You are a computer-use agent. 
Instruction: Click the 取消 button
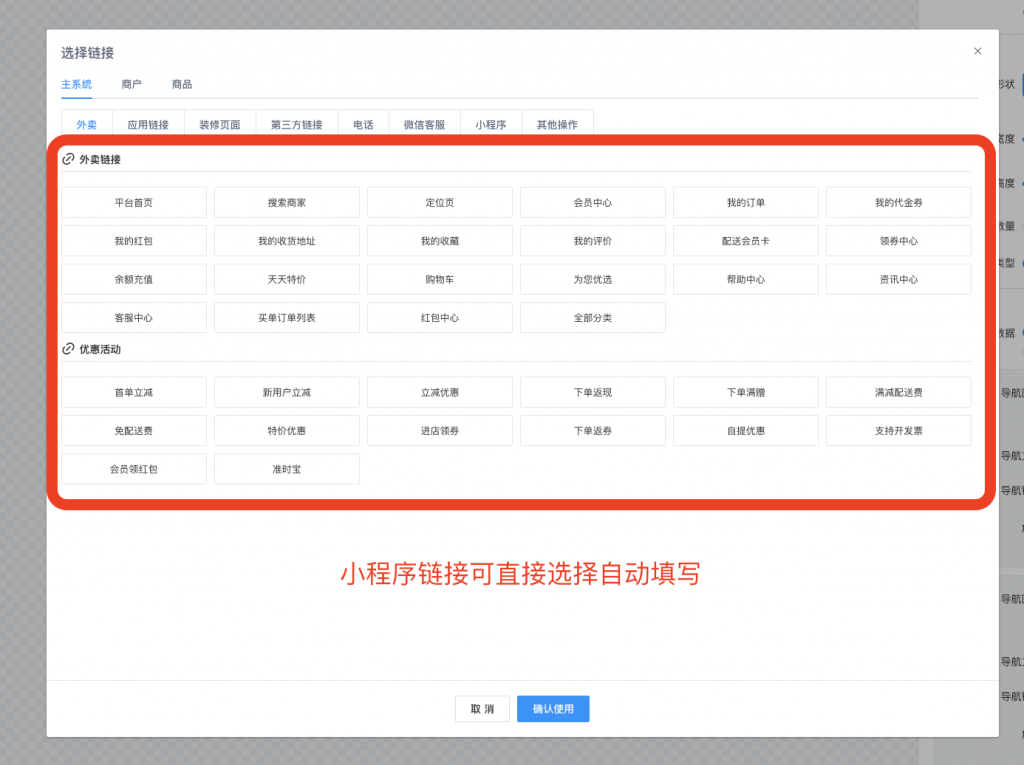pos(481,708)
